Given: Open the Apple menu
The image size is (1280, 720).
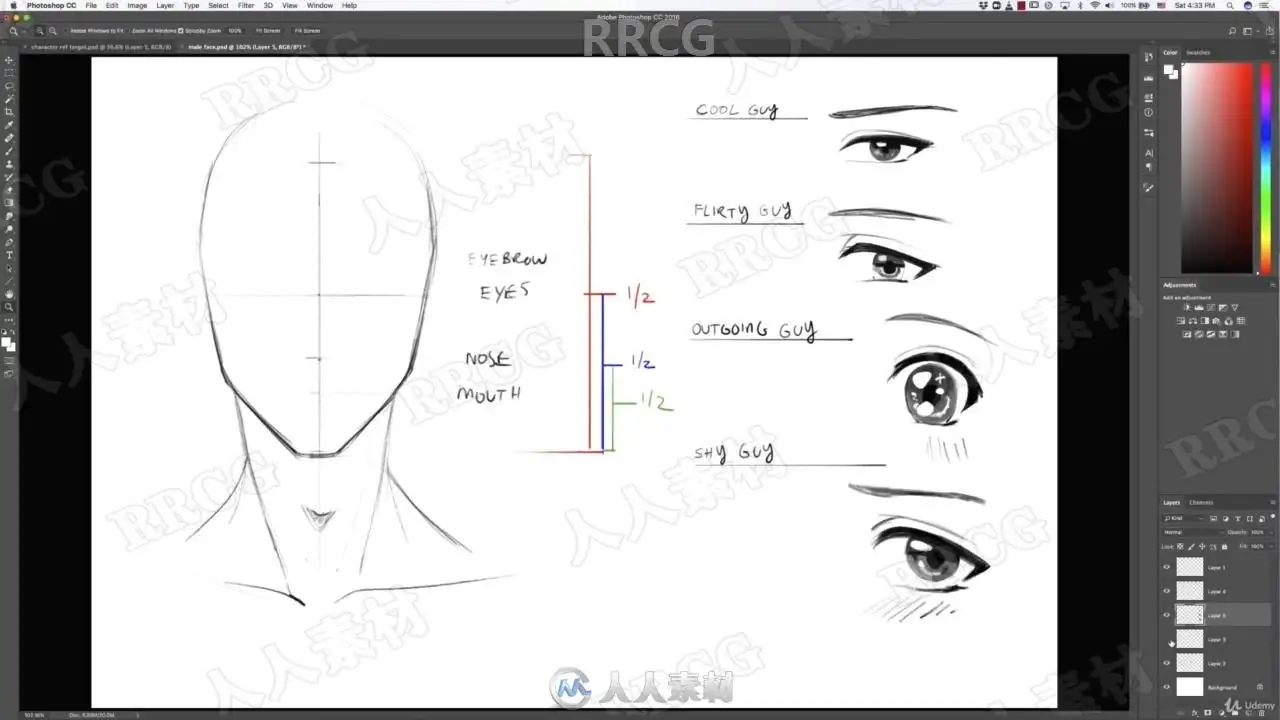Looking at the screenshot, I should click(x=13, y=6).
